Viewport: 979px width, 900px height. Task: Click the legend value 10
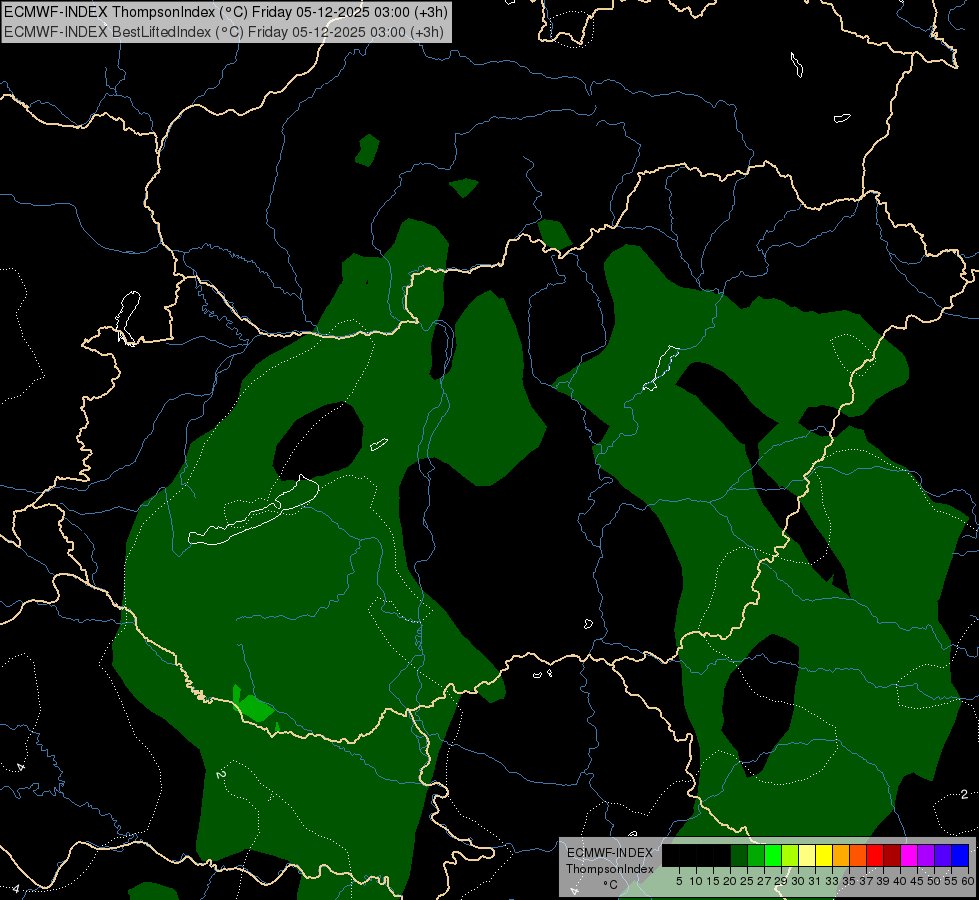pos(696,881)
